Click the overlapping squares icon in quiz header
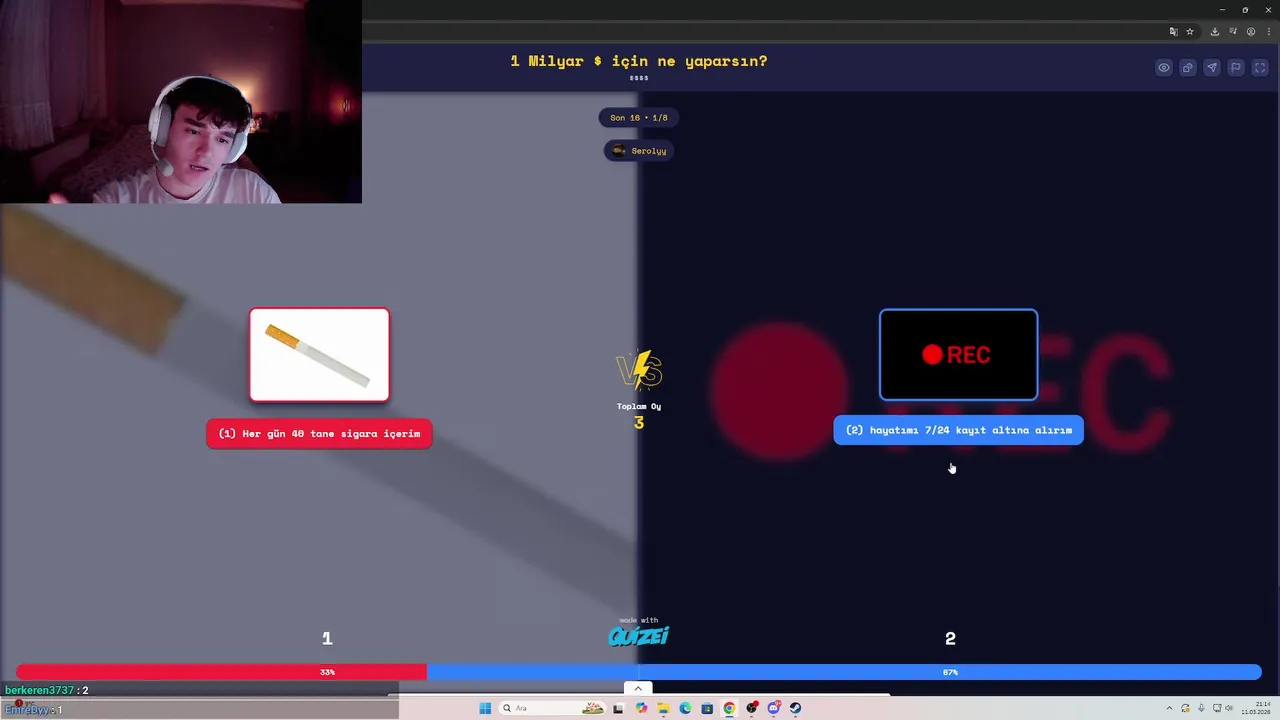 click(1188, 68)
